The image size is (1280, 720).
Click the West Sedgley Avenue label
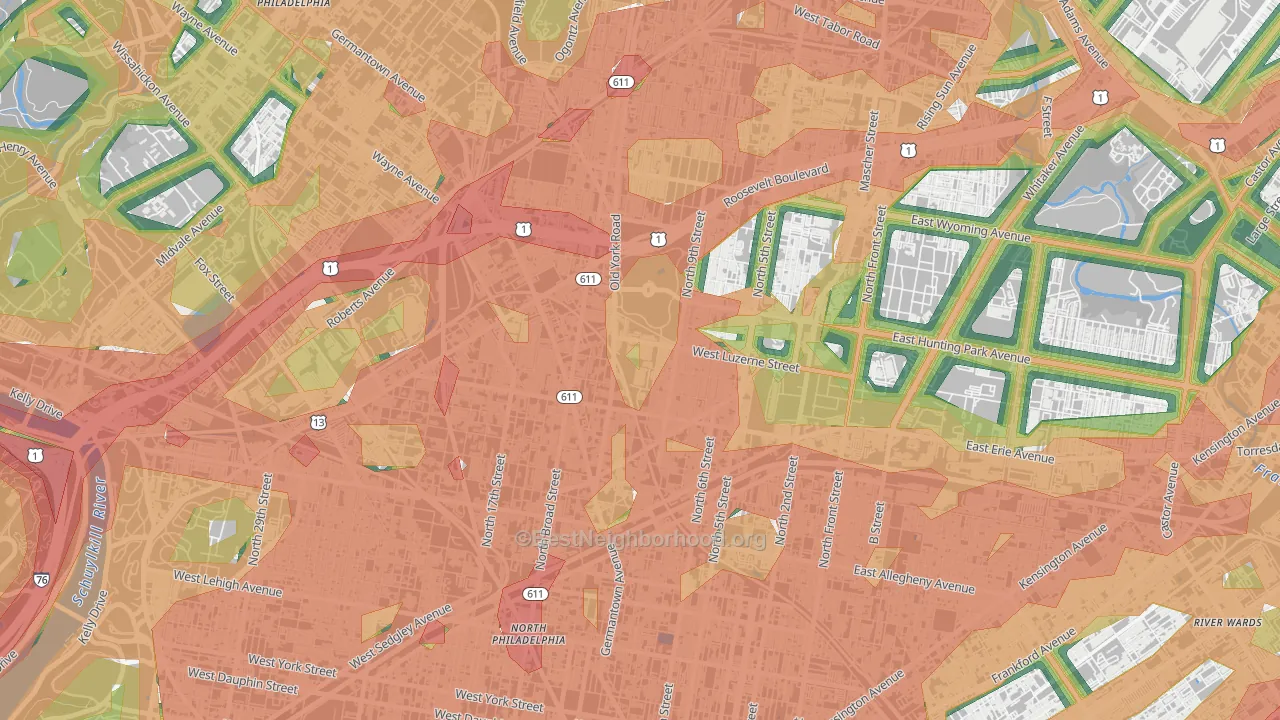(x=400, y=637)
